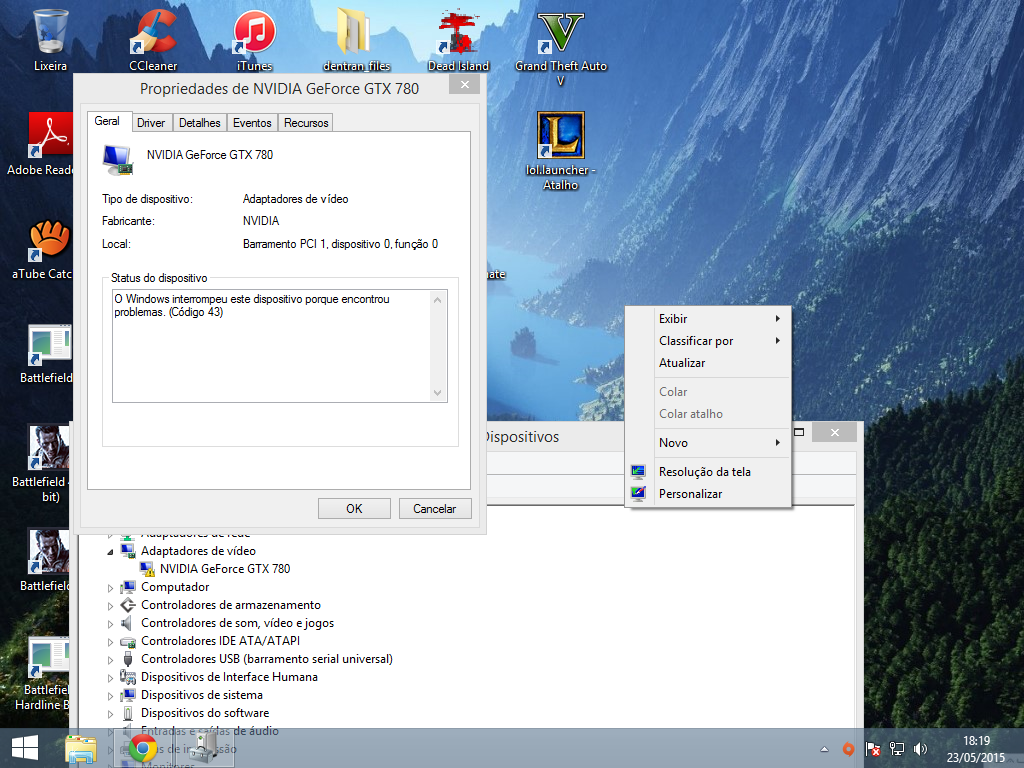The image size is (1024, 768).
Task: Maximize the Device Manager window
Action: (799, 432)
